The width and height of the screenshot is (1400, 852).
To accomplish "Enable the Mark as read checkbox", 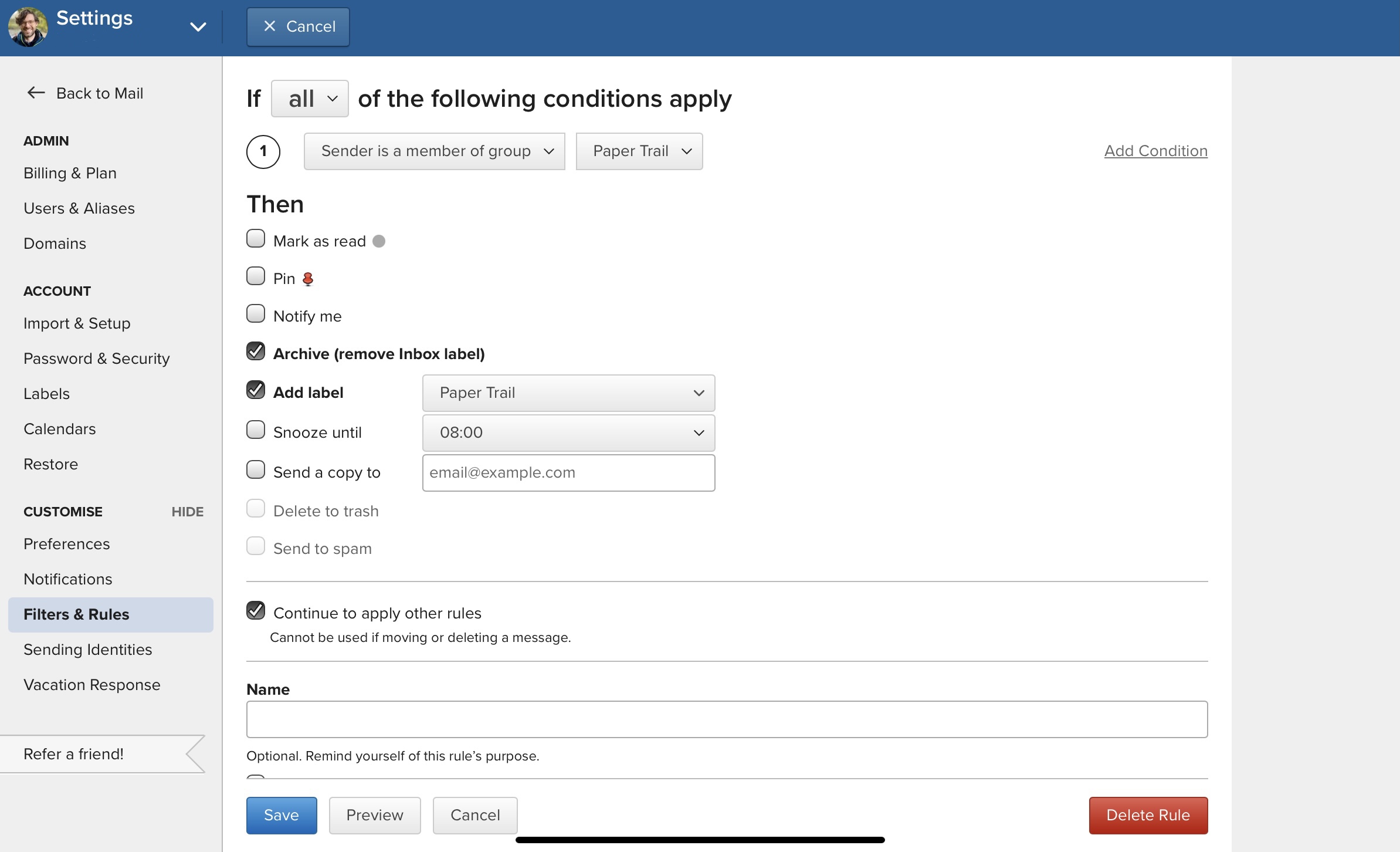I will (256, 239).
